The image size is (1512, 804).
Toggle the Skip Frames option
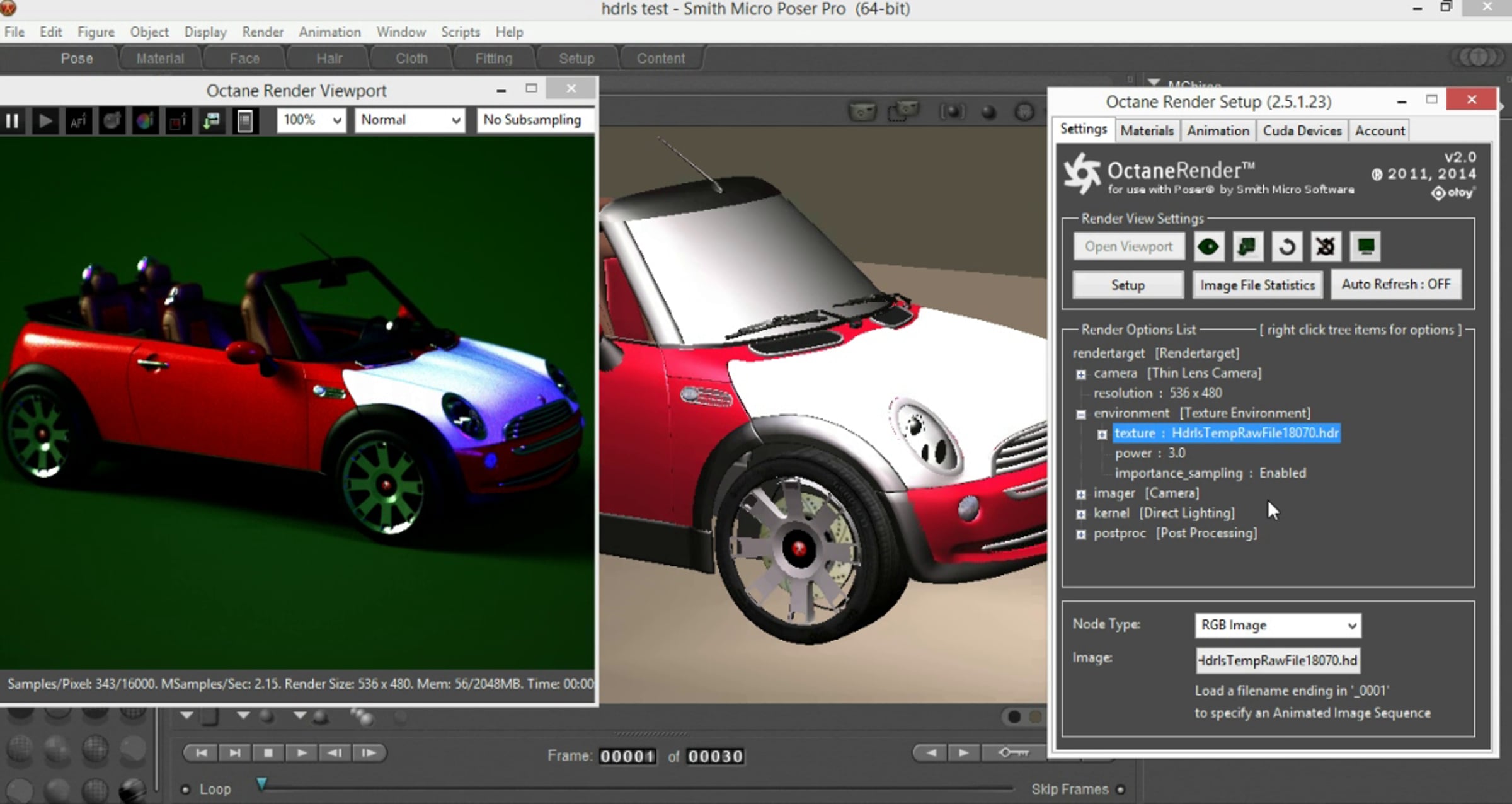pos(1121,790)
